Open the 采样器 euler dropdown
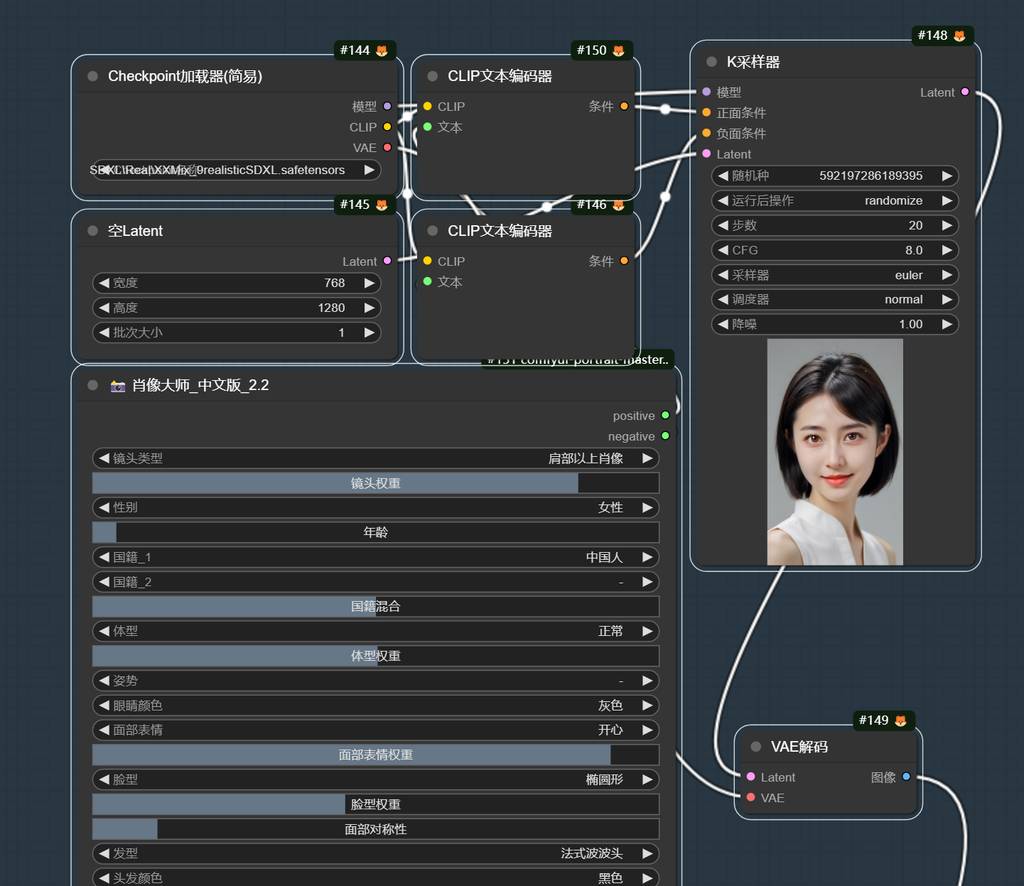This screenshot has width=1024, height=886. coord(834,275)
